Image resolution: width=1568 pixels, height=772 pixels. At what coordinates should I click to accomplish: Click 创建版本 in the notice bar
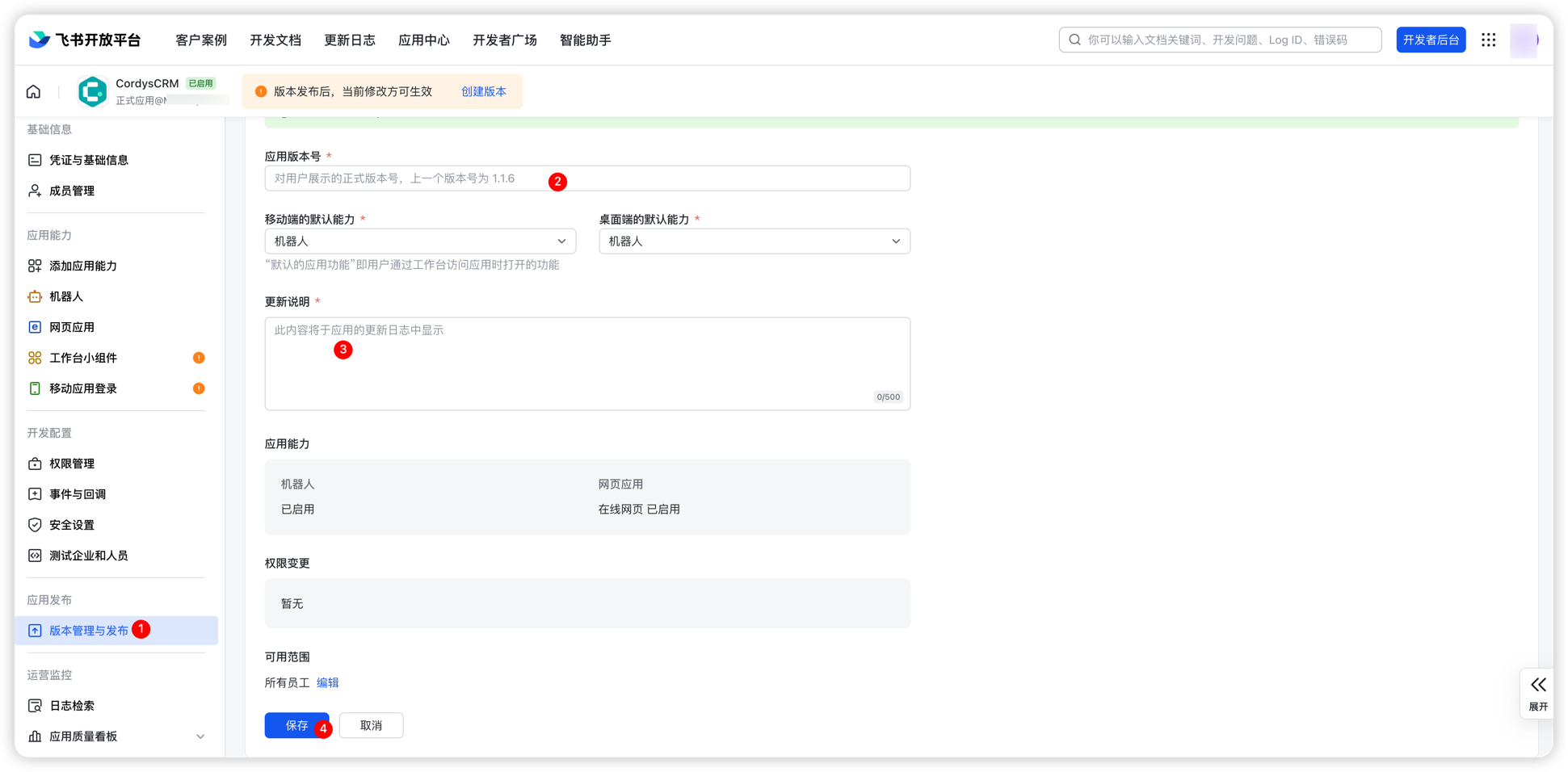pos(483,91)
